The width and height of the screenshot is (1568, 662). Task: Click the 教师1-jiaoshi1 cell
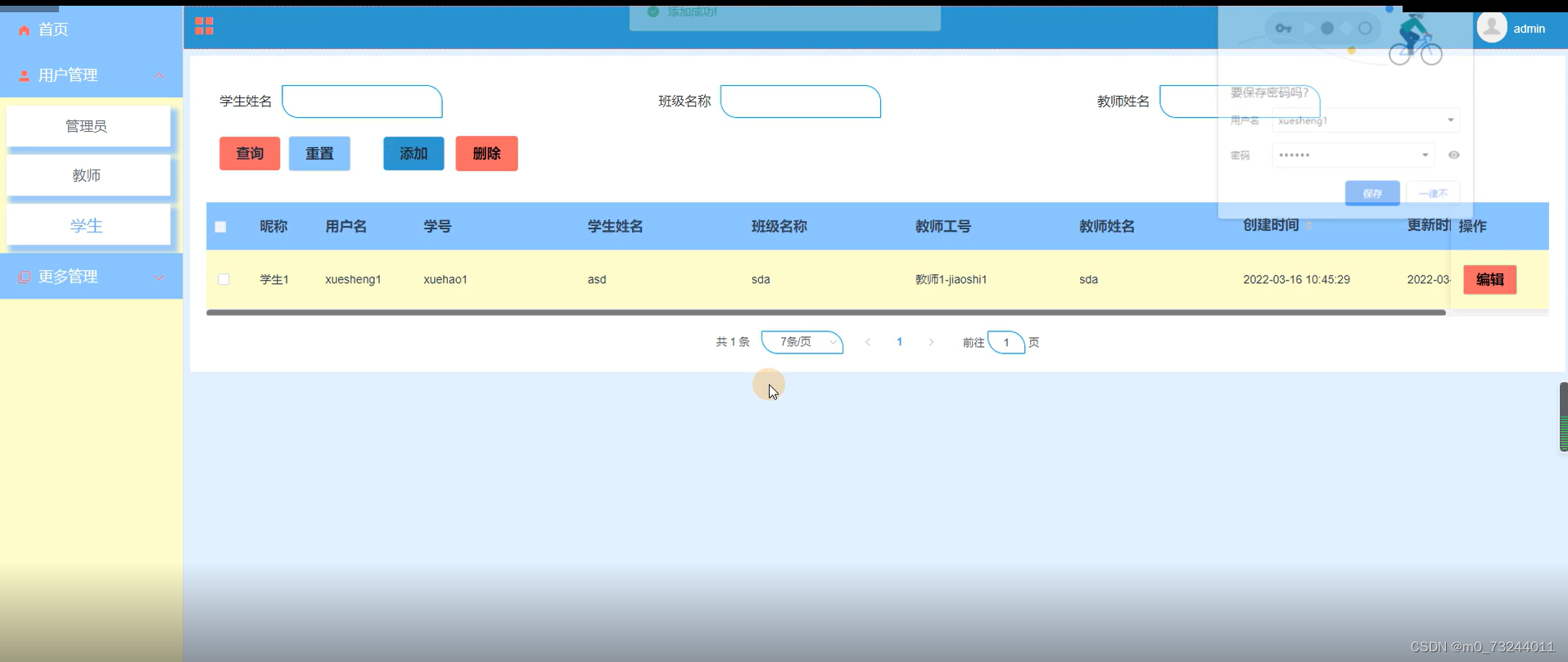(951, 280)
